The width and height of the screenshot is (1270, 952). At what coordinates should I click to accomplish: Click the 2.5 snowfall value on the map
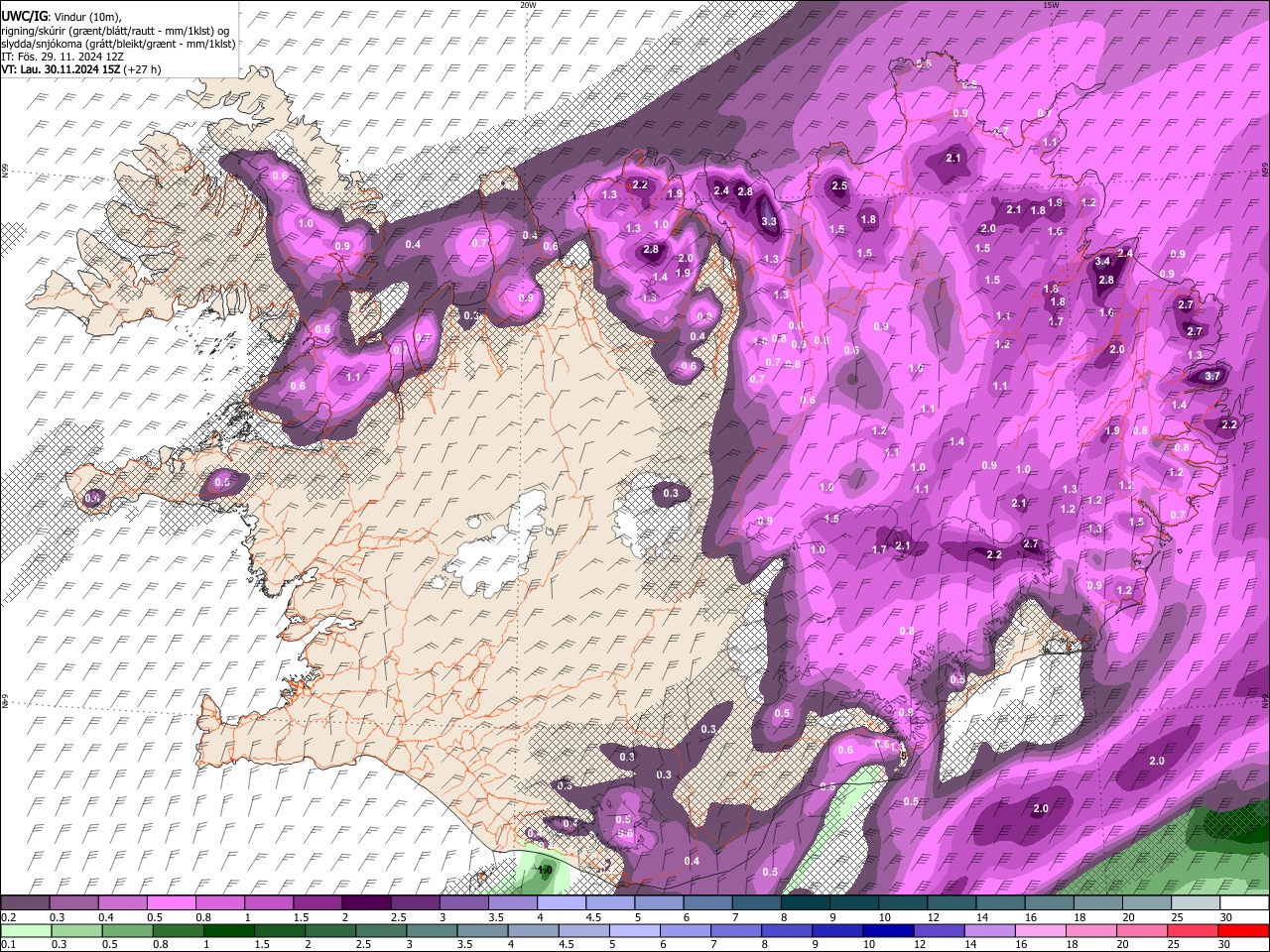(x=838, y=185)
